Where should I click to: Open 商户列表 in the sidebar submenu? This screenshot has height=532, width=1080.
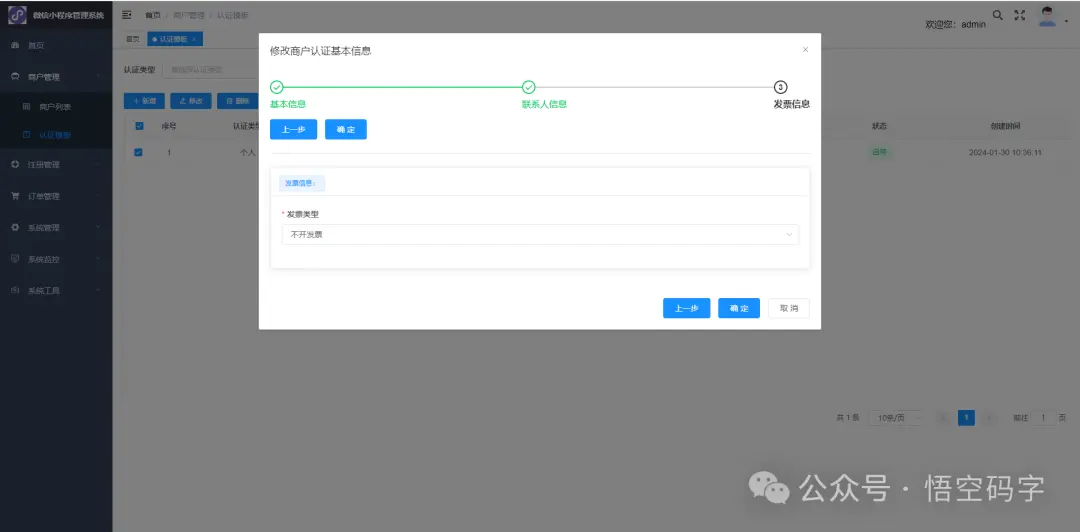click(56, 107)
